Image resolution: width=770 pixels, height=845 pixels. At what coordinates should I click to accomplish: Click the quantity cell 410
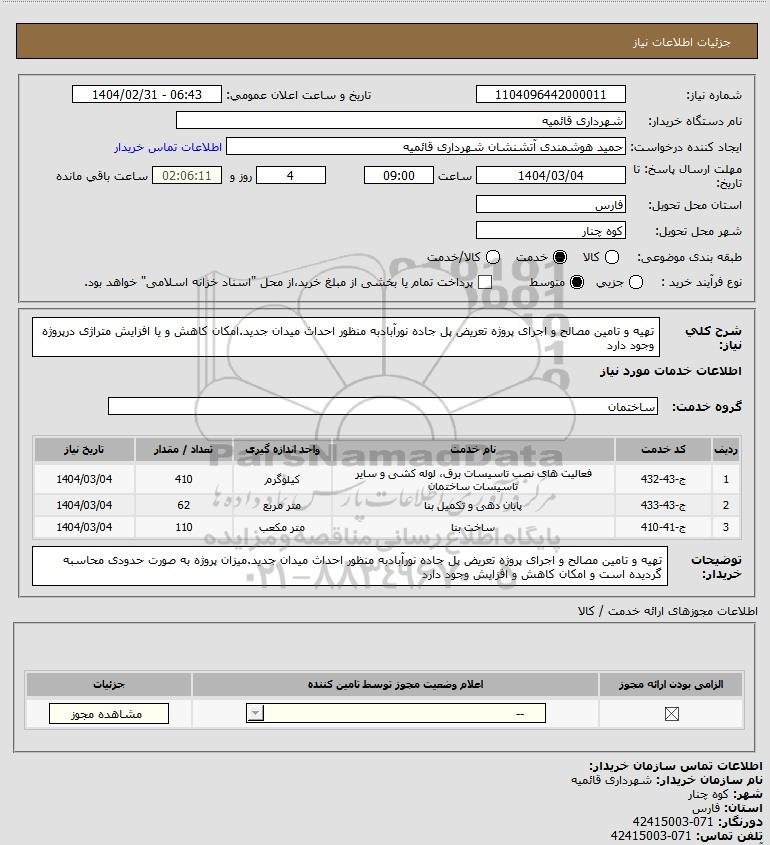coord(183,479)
